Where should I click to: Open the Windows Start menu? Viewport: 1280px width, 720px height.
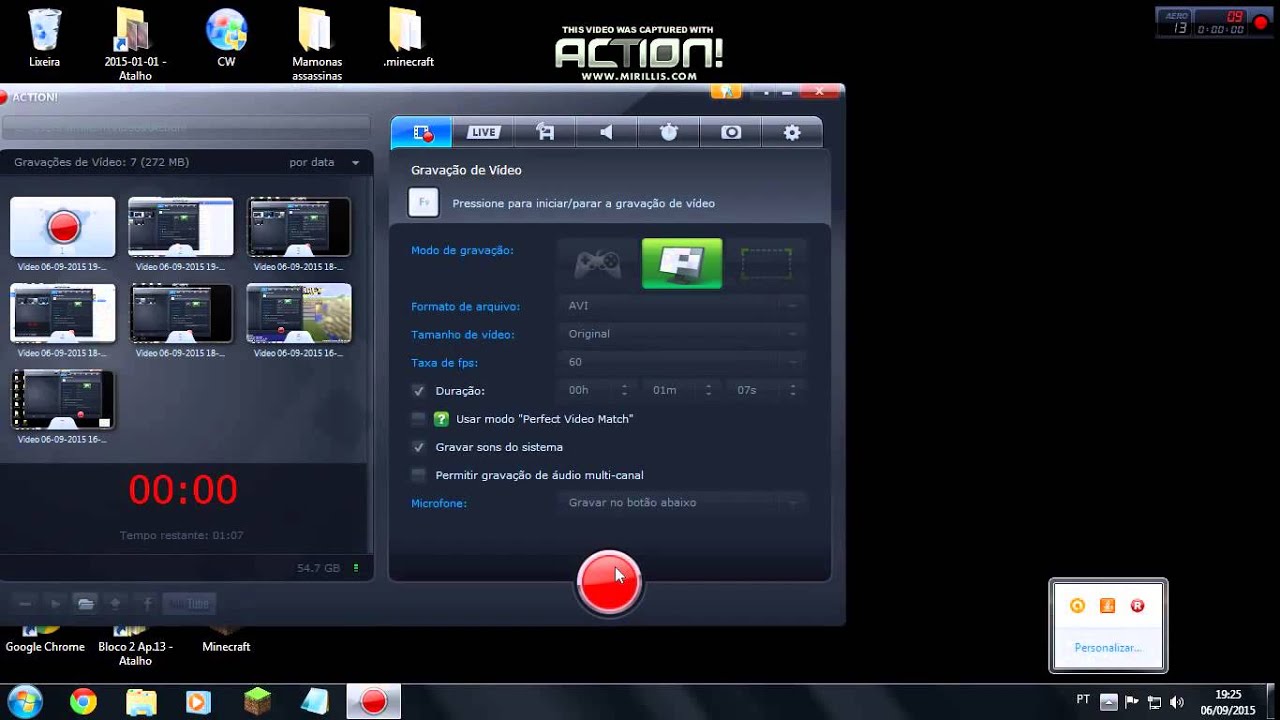click(x=24, y=702)
